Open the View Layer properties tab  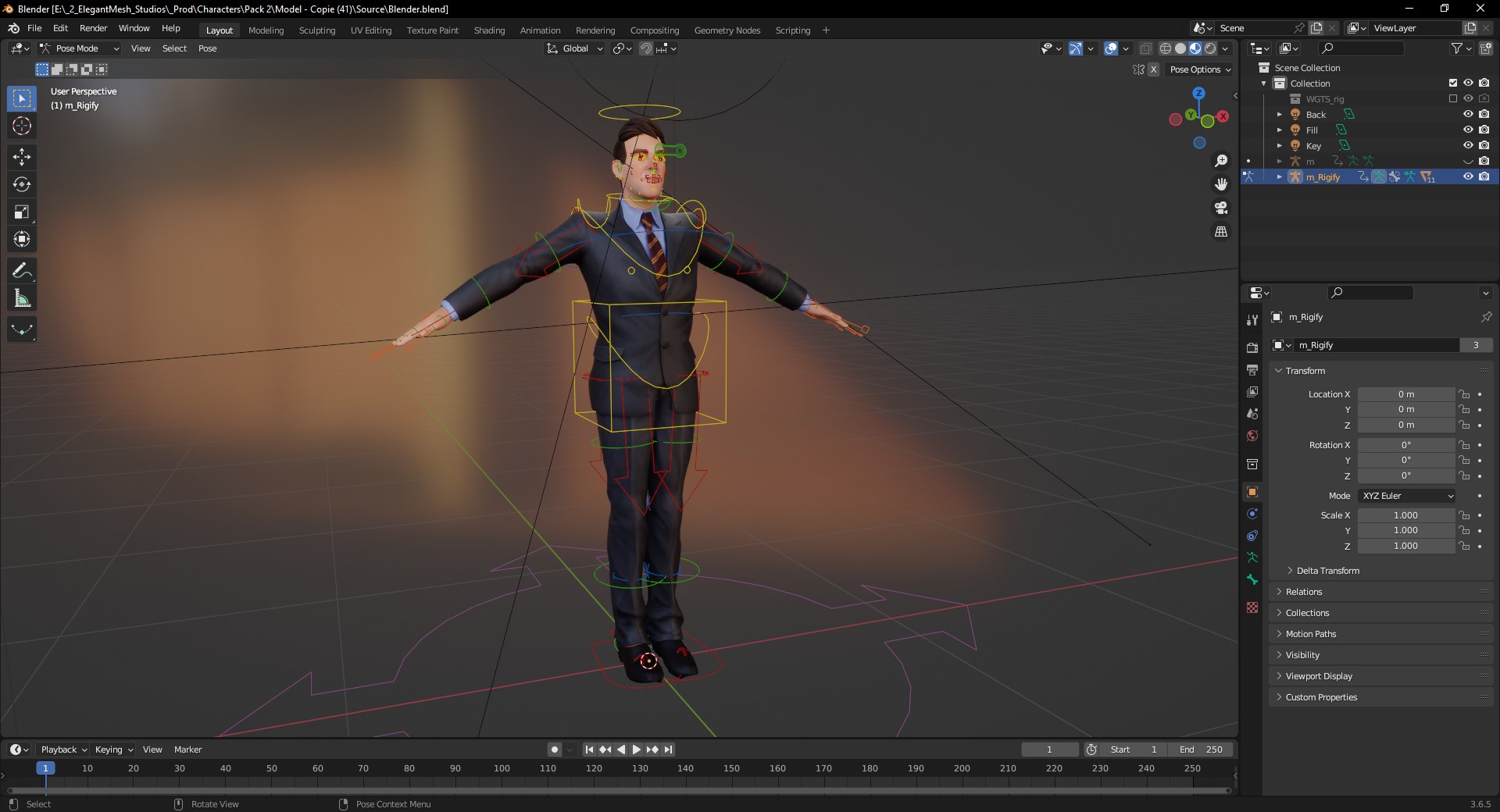[x=1252, y=391]
